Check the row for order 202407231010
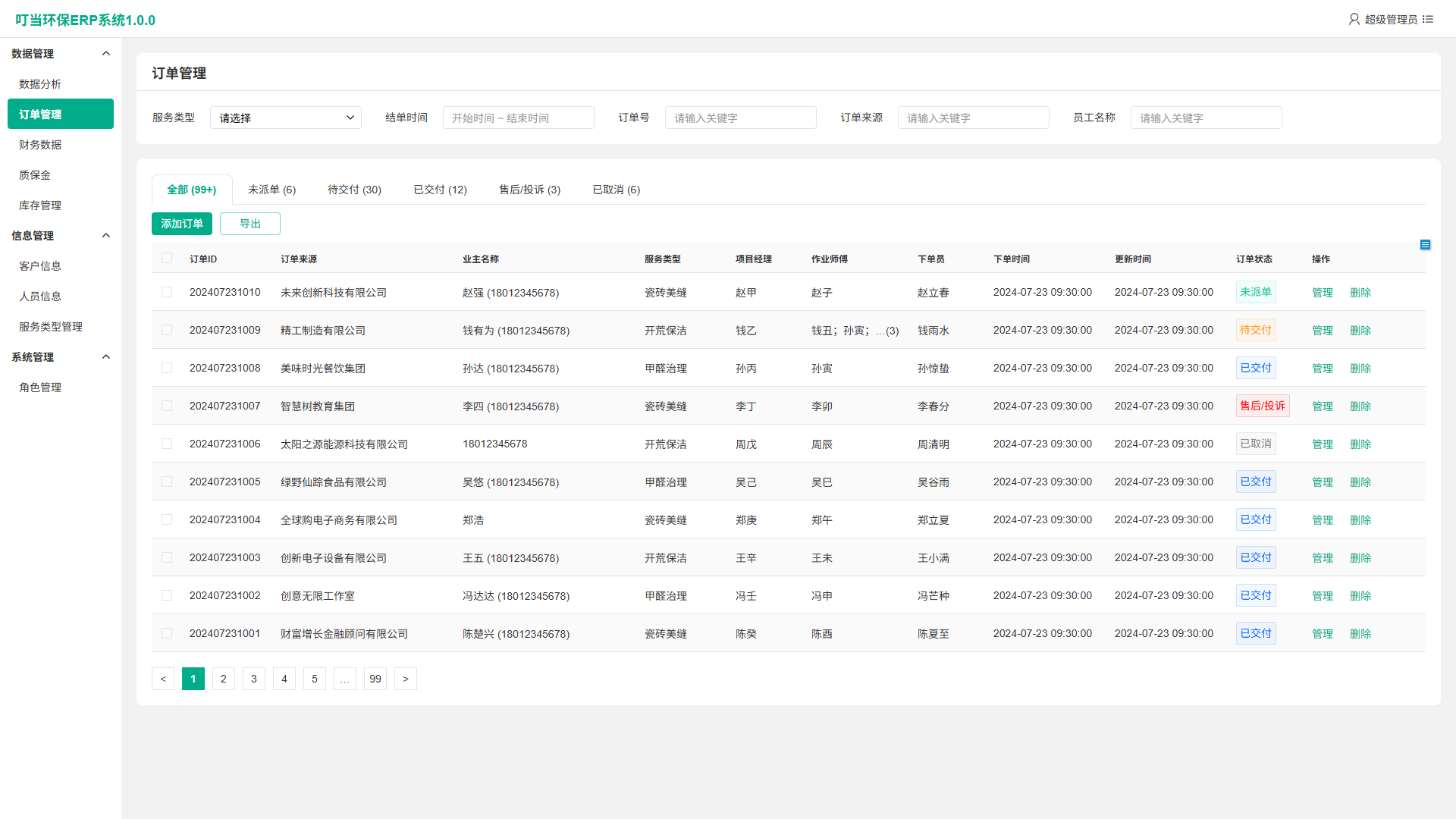This screenshot has width=1456, height=819. tap(167, 292)
